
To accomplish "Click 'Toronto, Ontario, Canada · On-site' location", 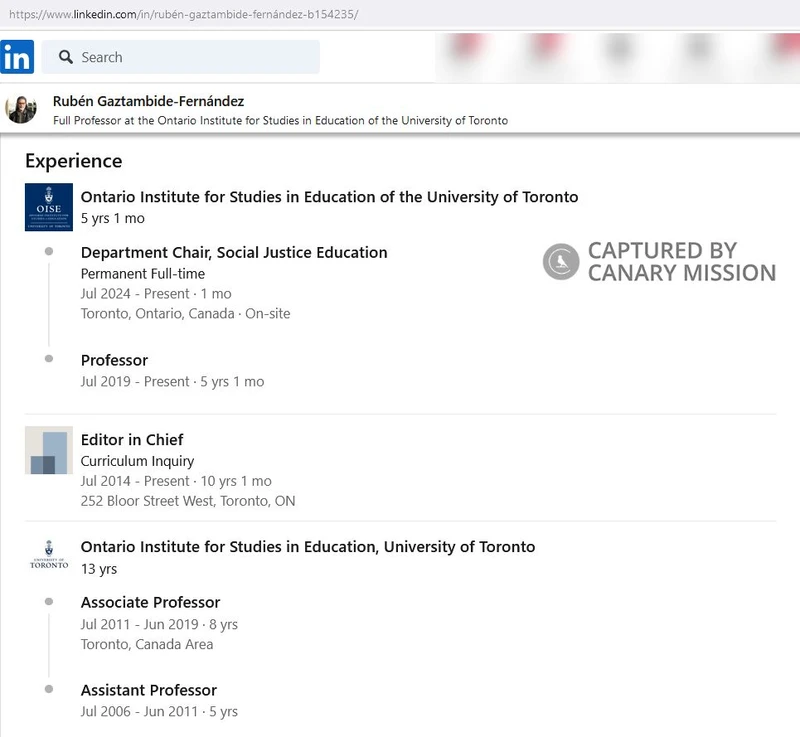I will pyautogui.click(x=185, y=314).
